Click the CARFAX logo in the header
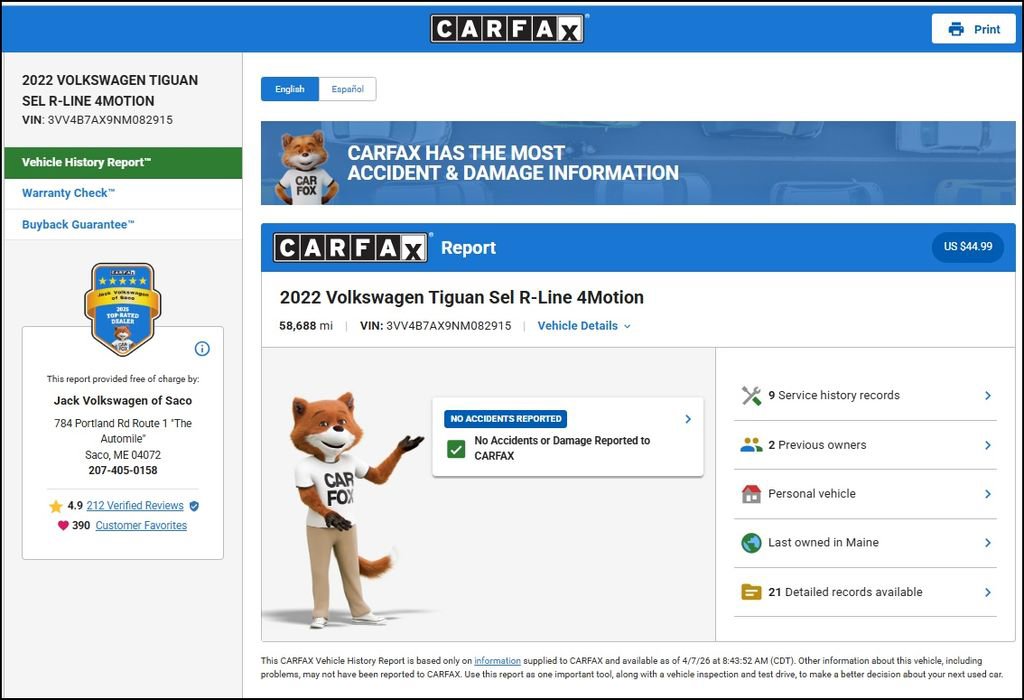The height and width of the screenshot is (700, 1024). coord(507,28)
